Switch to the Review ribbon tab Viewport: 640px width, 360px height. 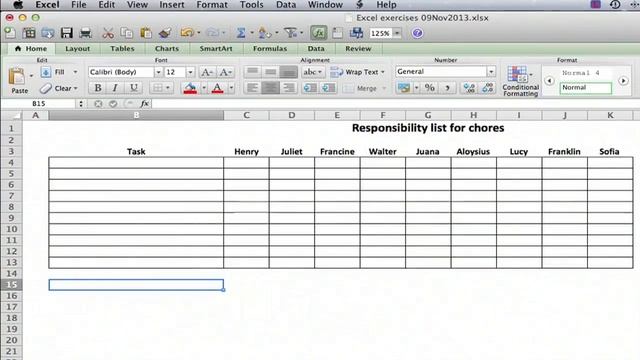point(358,49)
